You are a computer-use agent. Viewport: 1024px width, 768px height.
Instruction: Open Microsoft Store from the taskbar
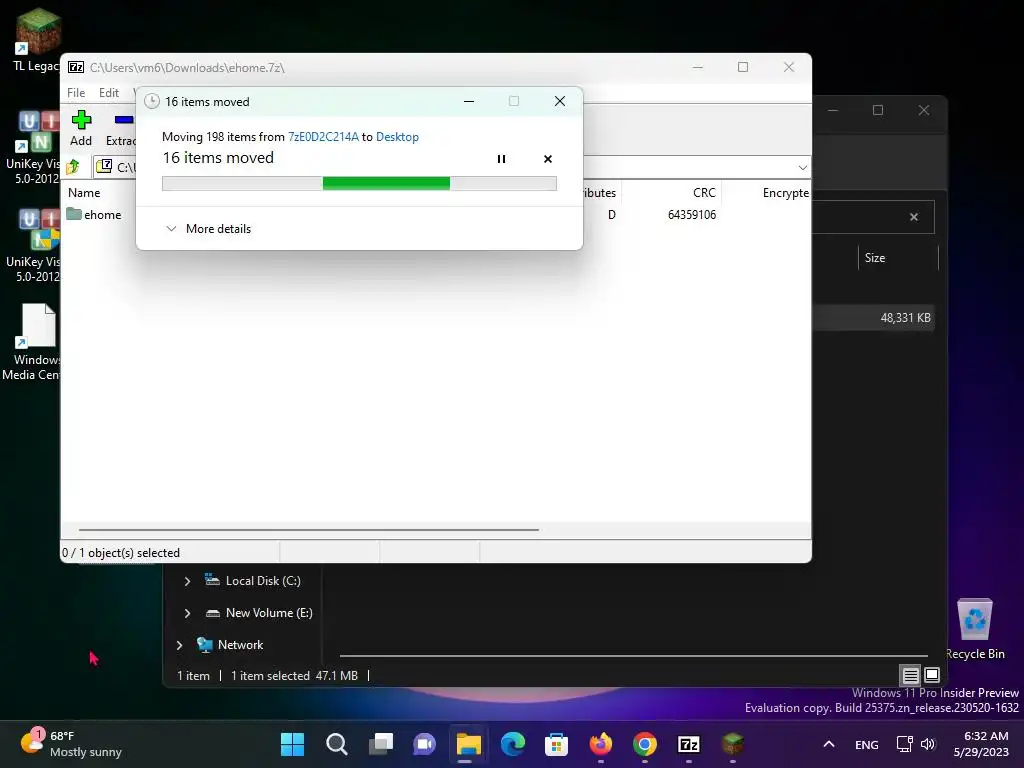[556, 744]
